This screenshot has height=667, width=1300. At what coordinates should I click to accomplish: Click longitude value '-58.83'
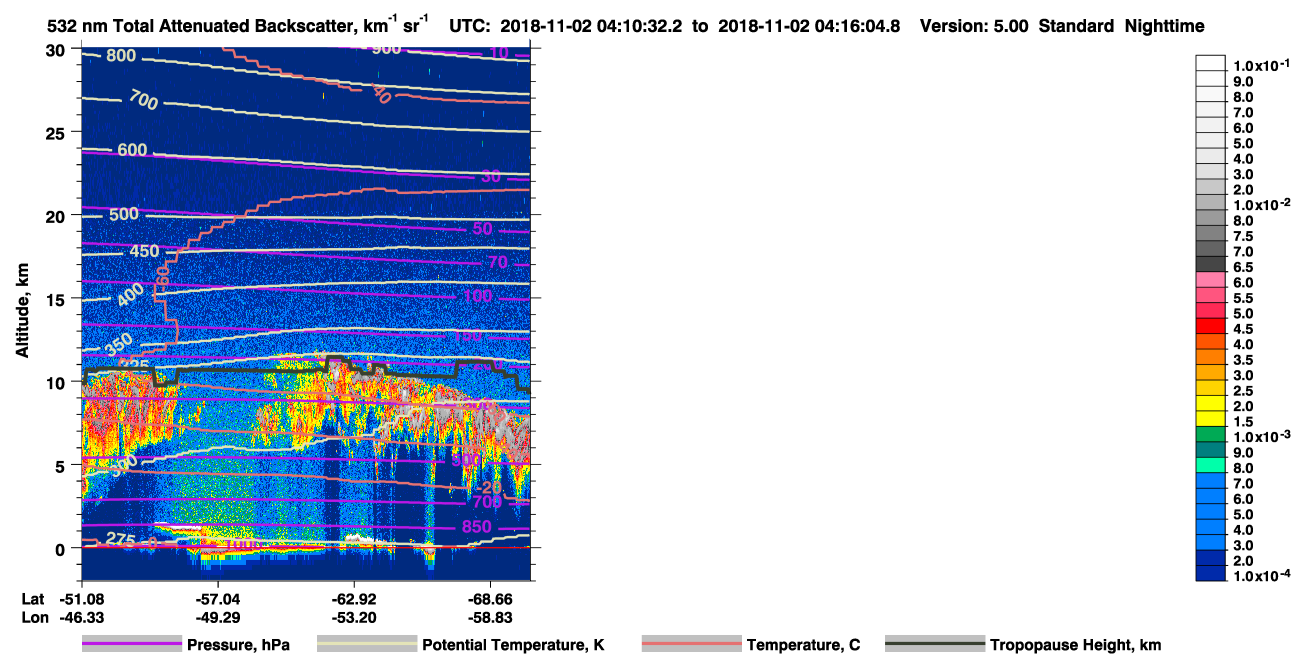point(490,617)
